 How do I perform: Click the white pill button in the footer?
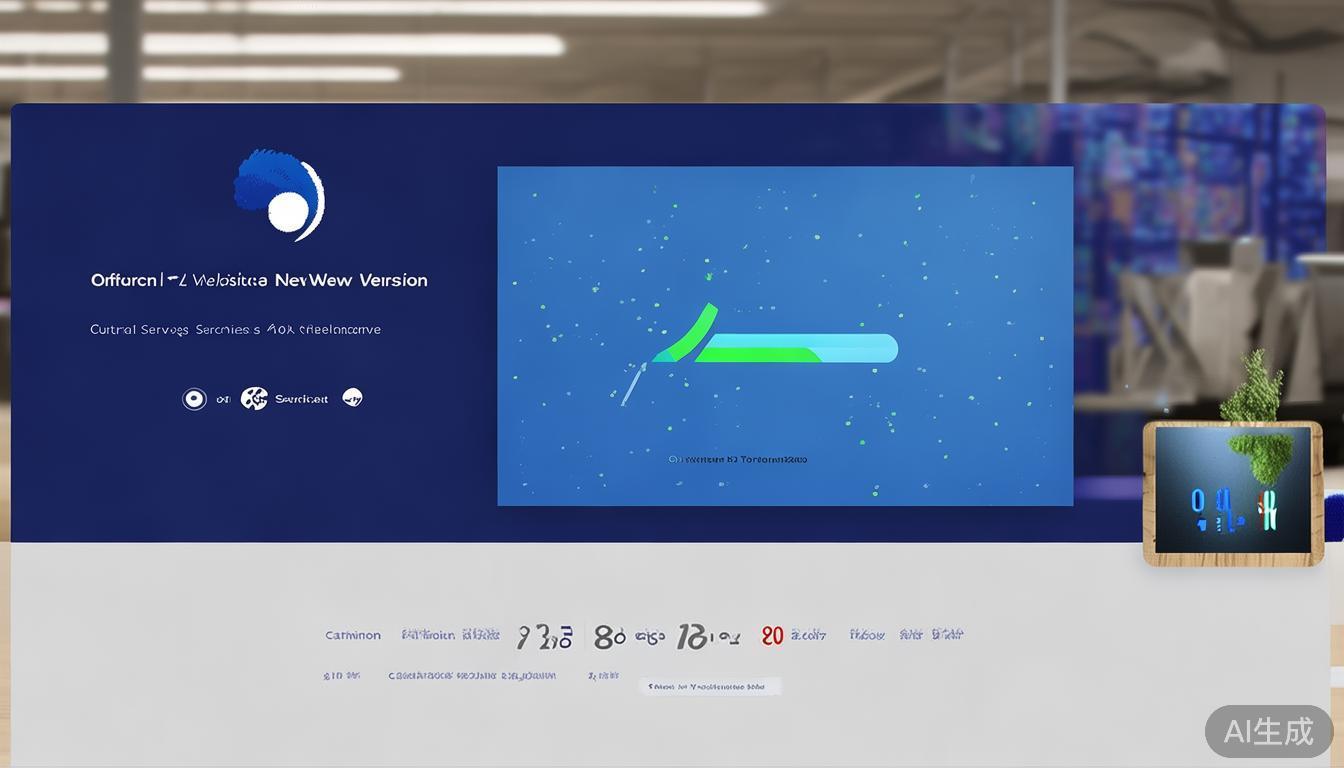709,686
